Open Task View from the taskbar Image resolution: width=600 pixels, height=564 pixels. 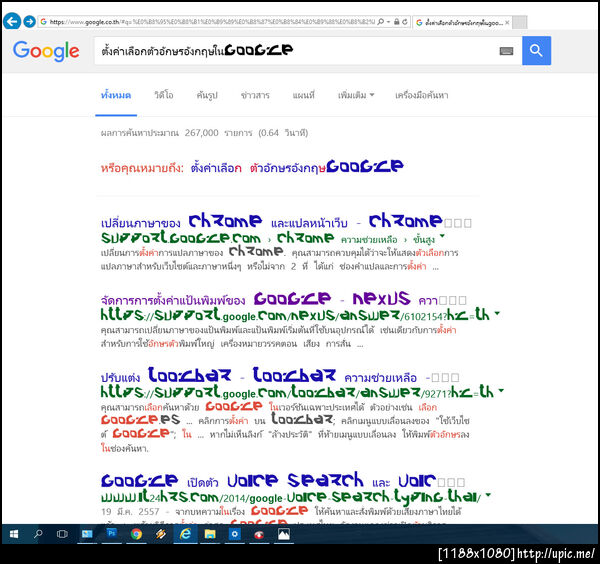pyautogui.click(x=62, y=534)
